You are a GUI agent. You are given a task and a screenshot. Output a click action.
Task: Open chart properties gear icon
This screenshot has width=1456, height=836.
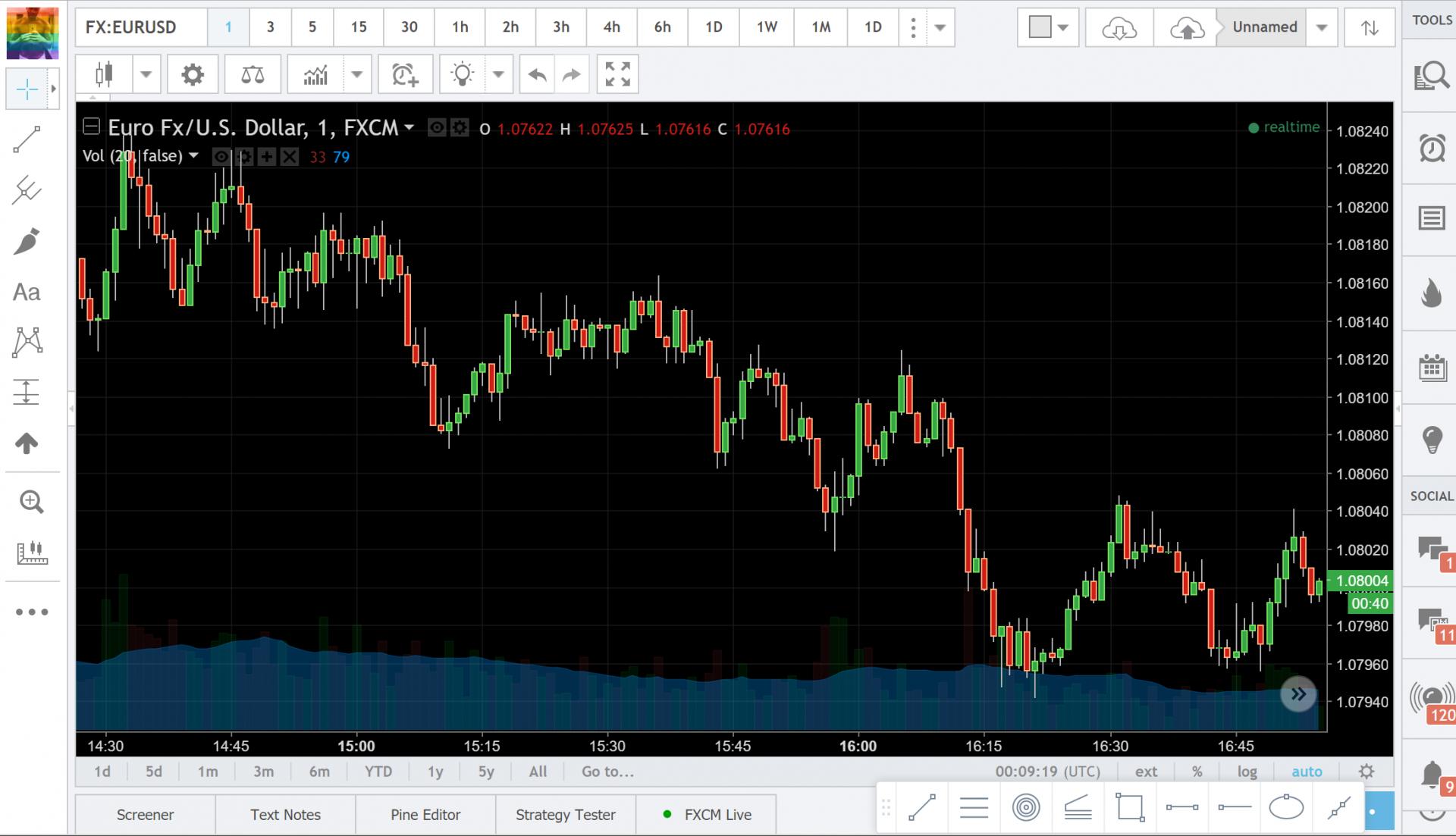[x=193, y=74]
